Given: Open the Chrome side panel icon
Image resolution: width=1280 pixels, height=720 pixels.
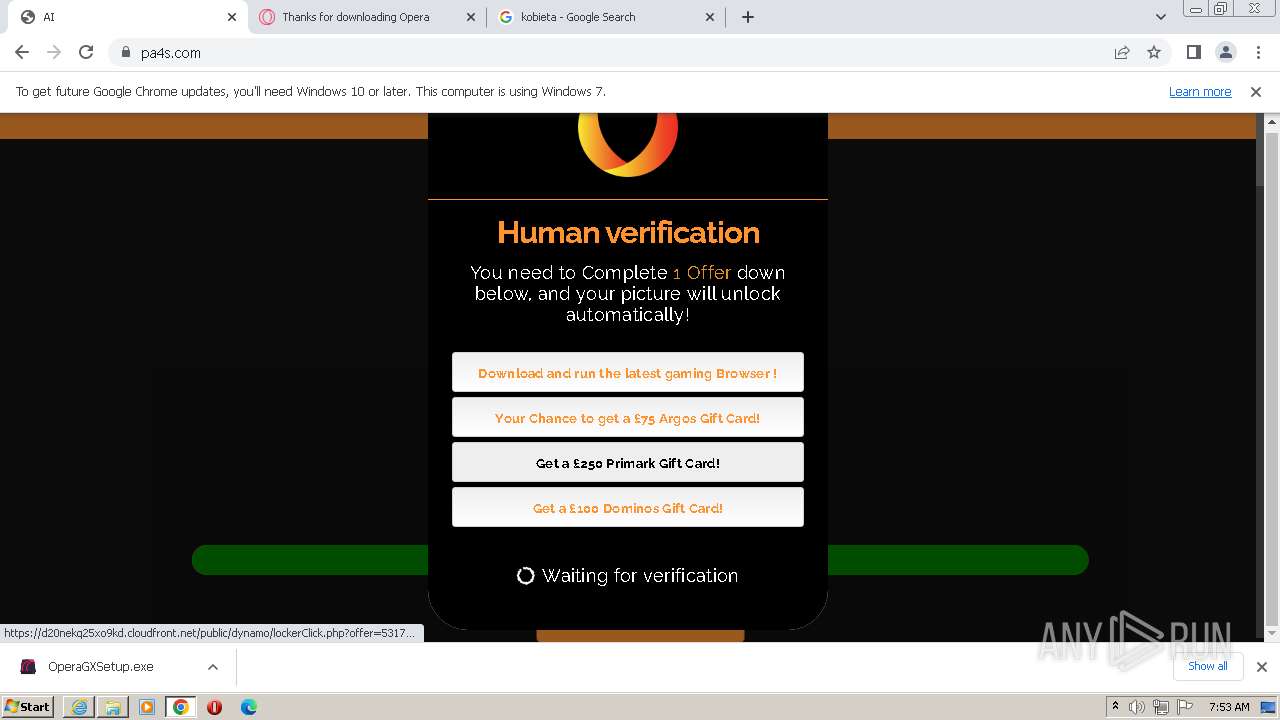Looking at the screenshot, I should coord(1193,52).
